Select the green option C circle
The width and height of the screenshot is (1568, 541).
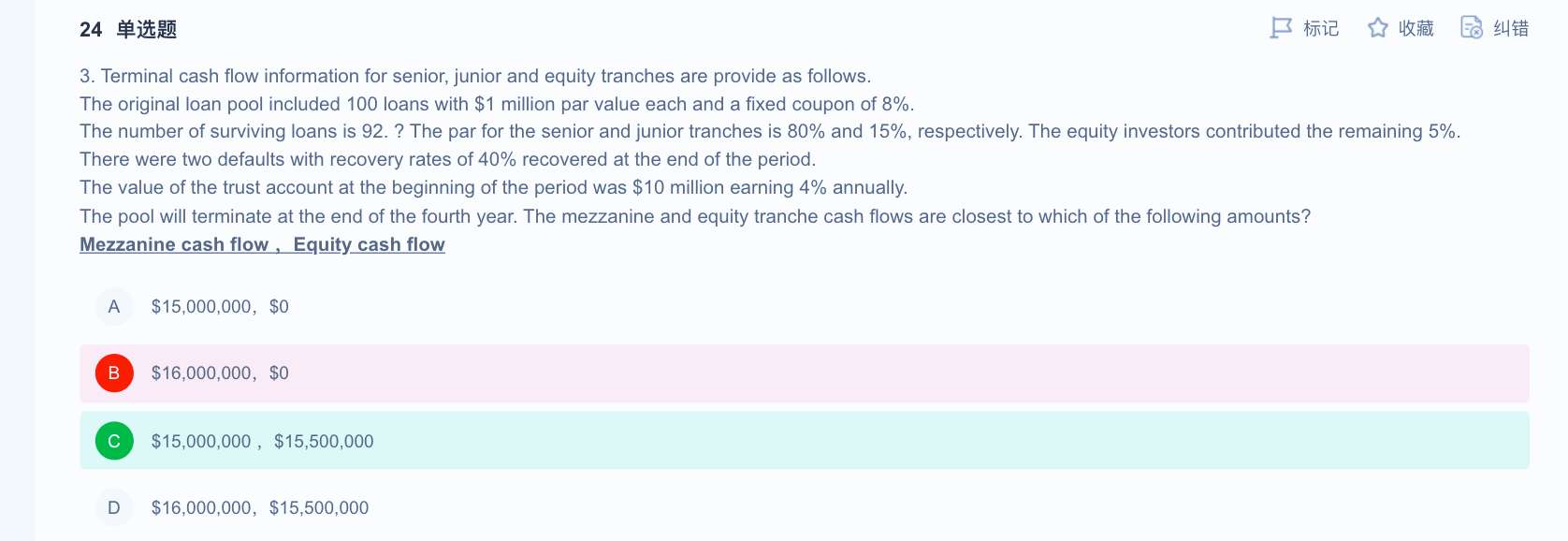point(114,441)
